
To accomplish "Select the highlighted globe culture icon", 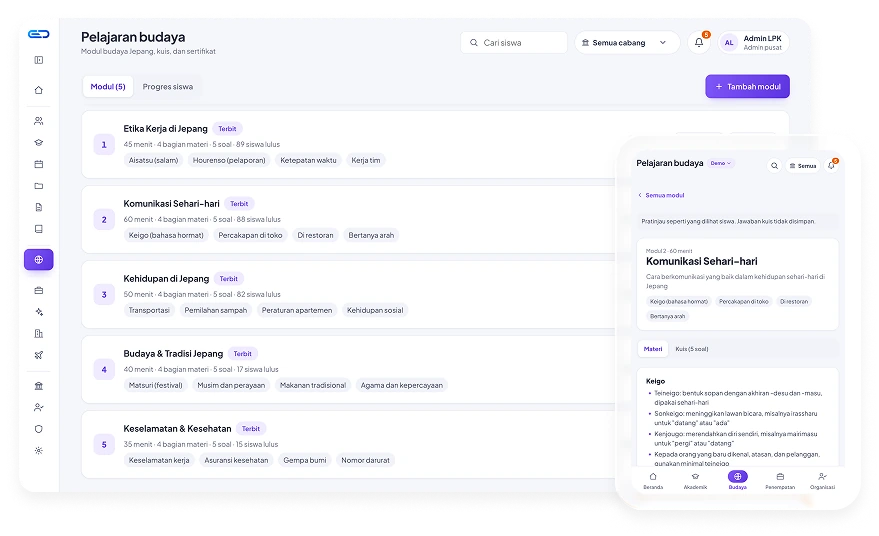I will pyautogui.click(x=39, y=260).
